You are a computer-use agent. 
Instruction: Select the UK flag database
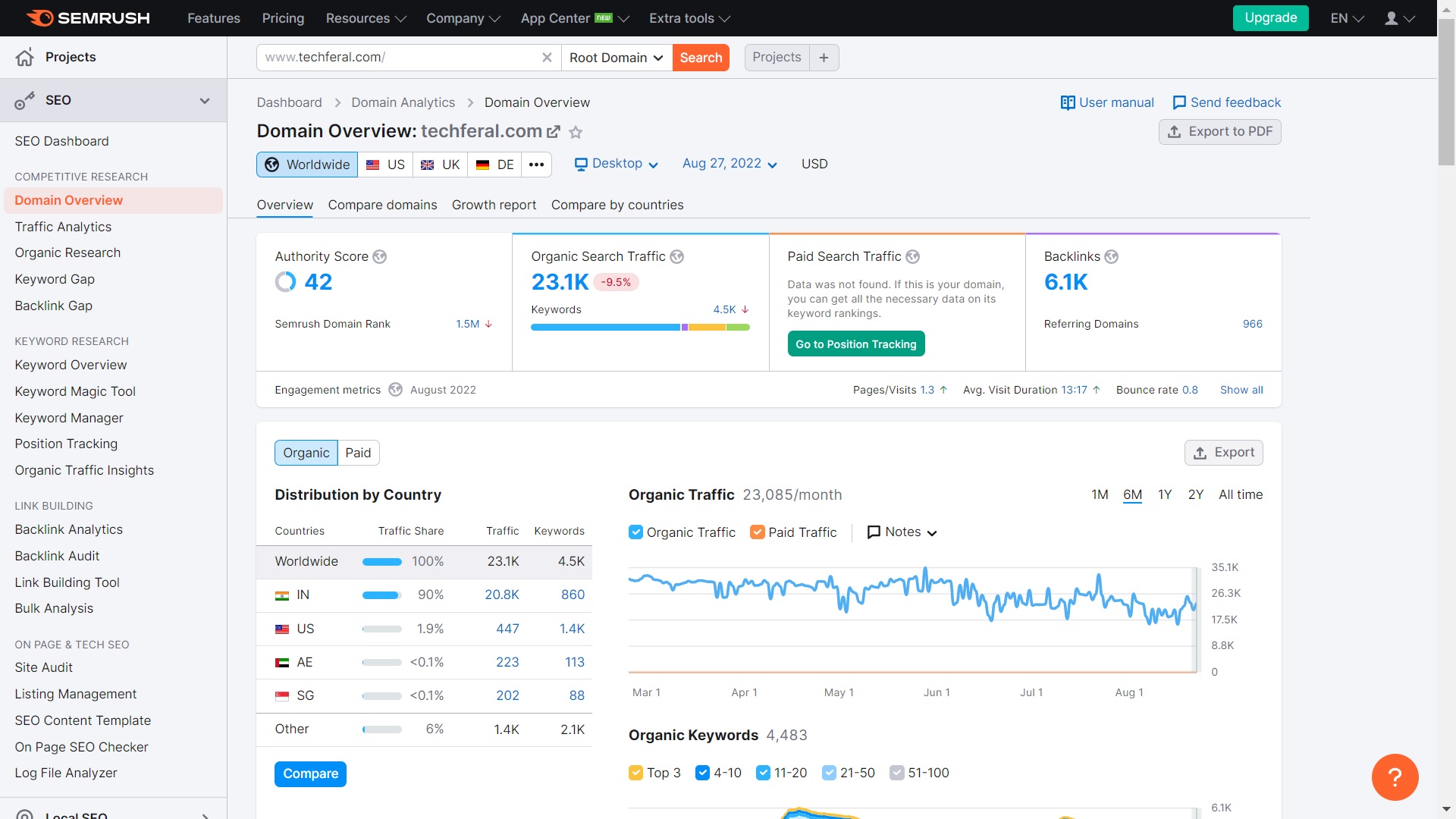[x=440, y=165]
